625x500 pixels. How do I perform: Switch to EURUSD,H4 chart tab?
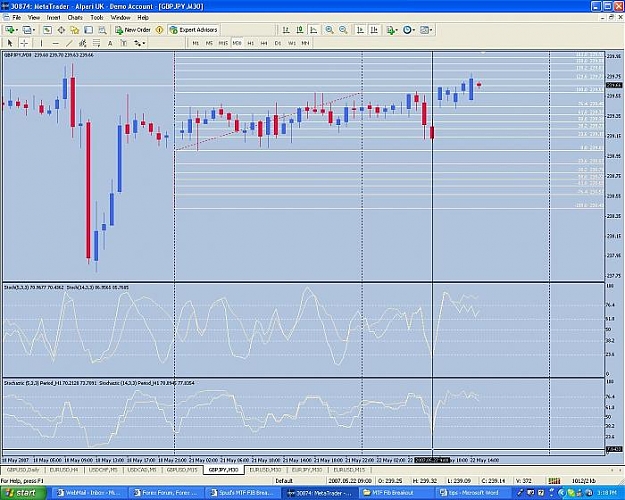click(x=64, y=470)
